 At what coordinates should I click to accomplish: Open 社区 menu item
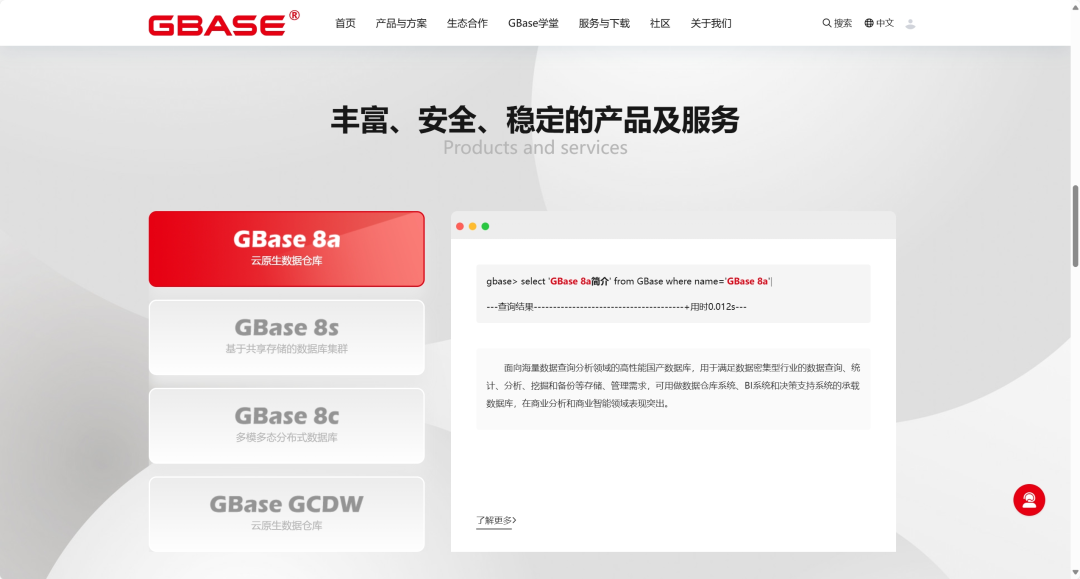click(x=660, y=23)
